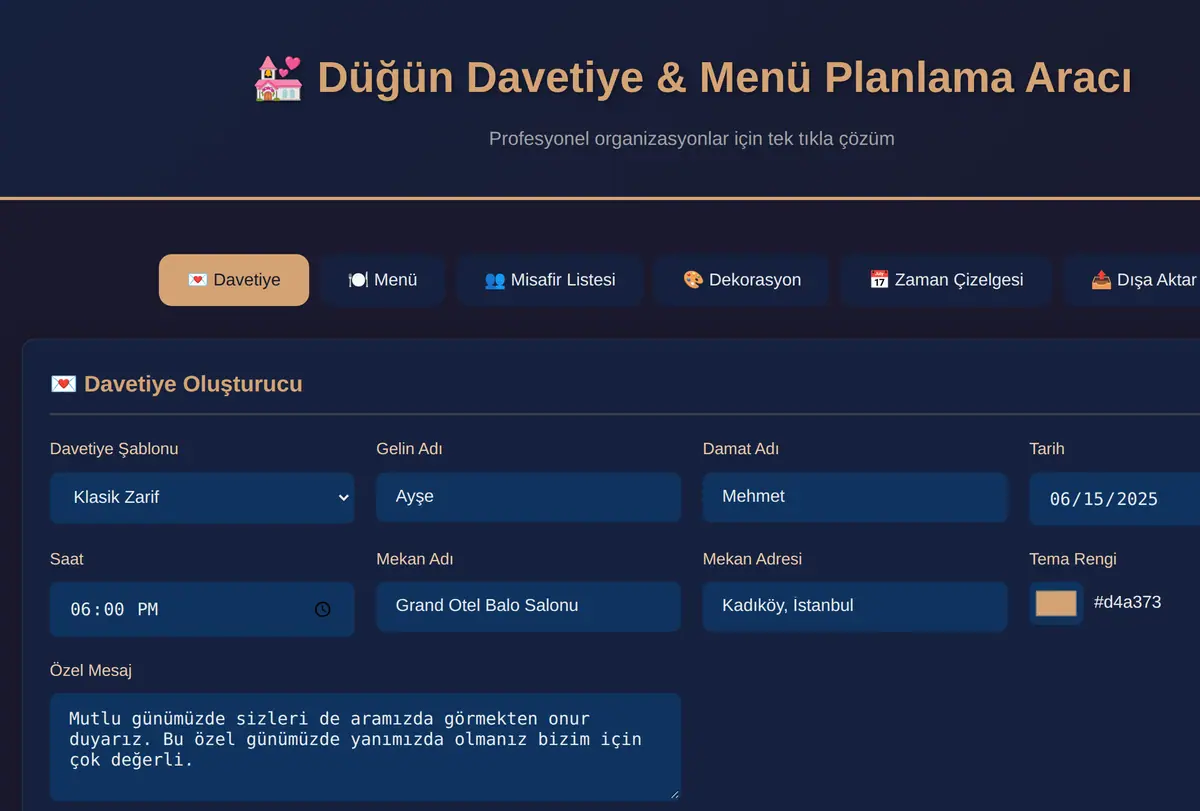Click the Profesyonel organizasyonlar subtitle text
Image resolution: width=1200 pixels, height=811 pixels.
coord(692,139)
